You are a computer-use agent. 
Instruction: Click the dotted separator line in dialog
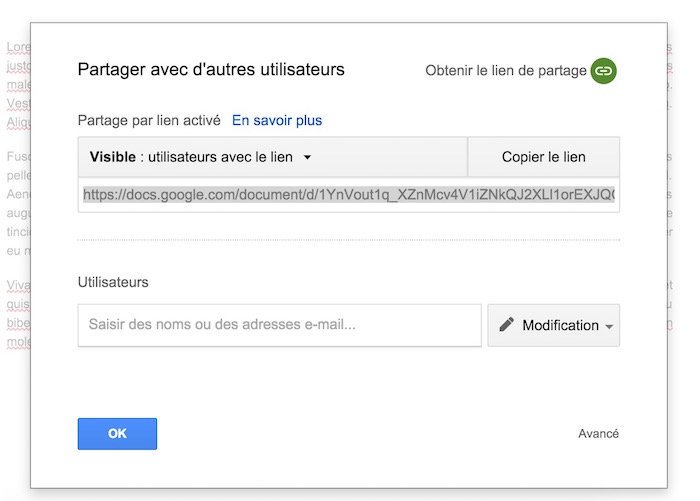click(348, 239)
